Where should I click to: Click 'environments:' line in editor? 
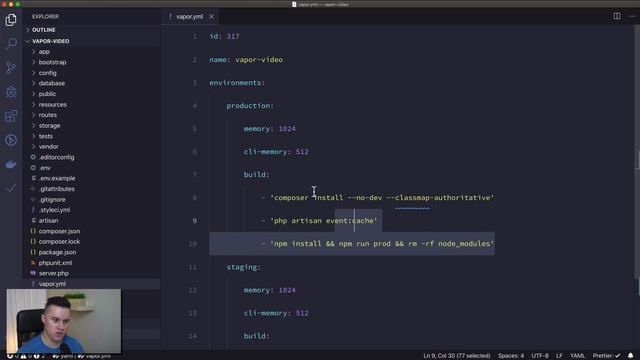point(237,83)
